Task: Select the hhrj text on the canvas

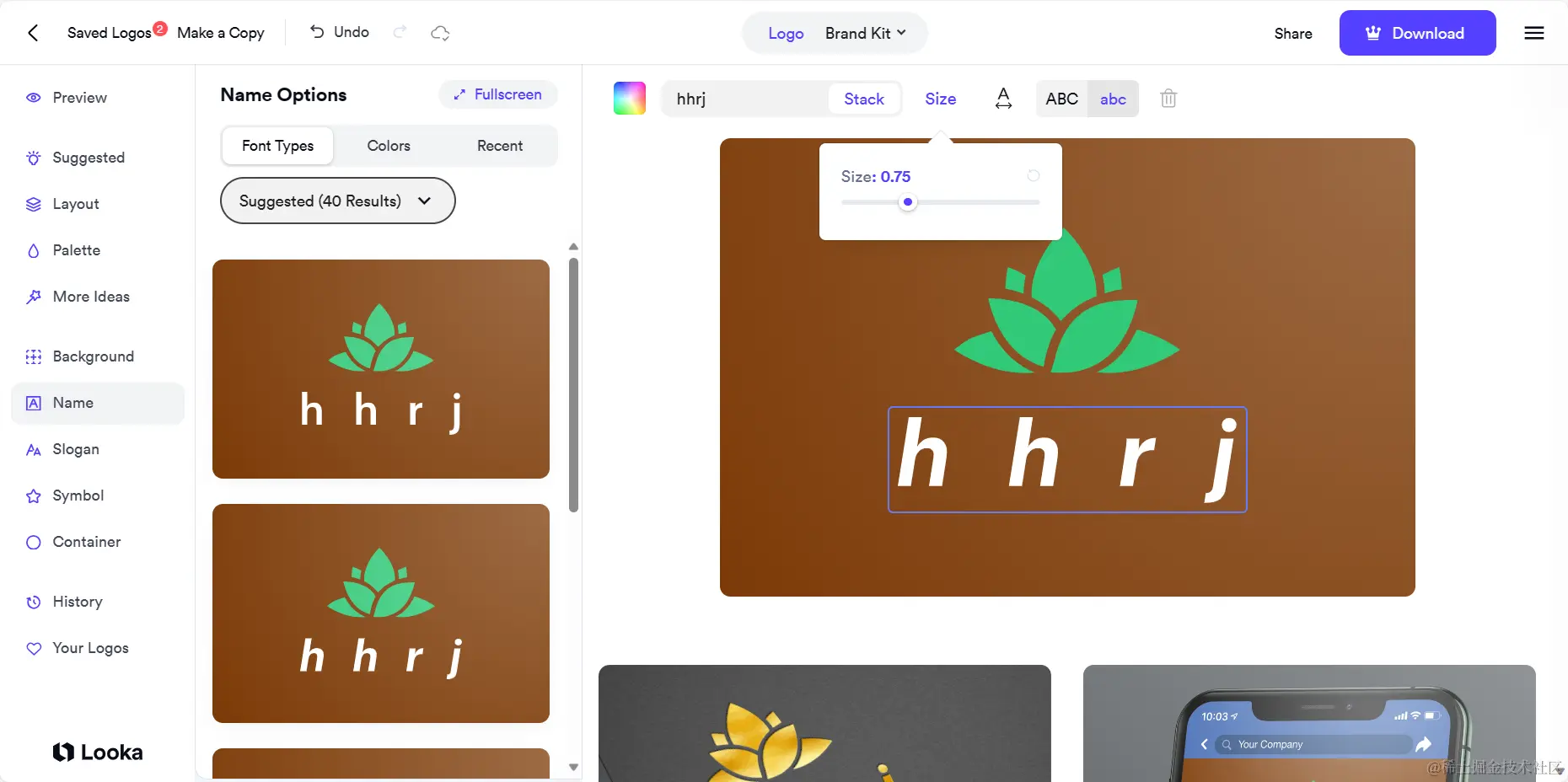Action: (x=1067, y=459)
